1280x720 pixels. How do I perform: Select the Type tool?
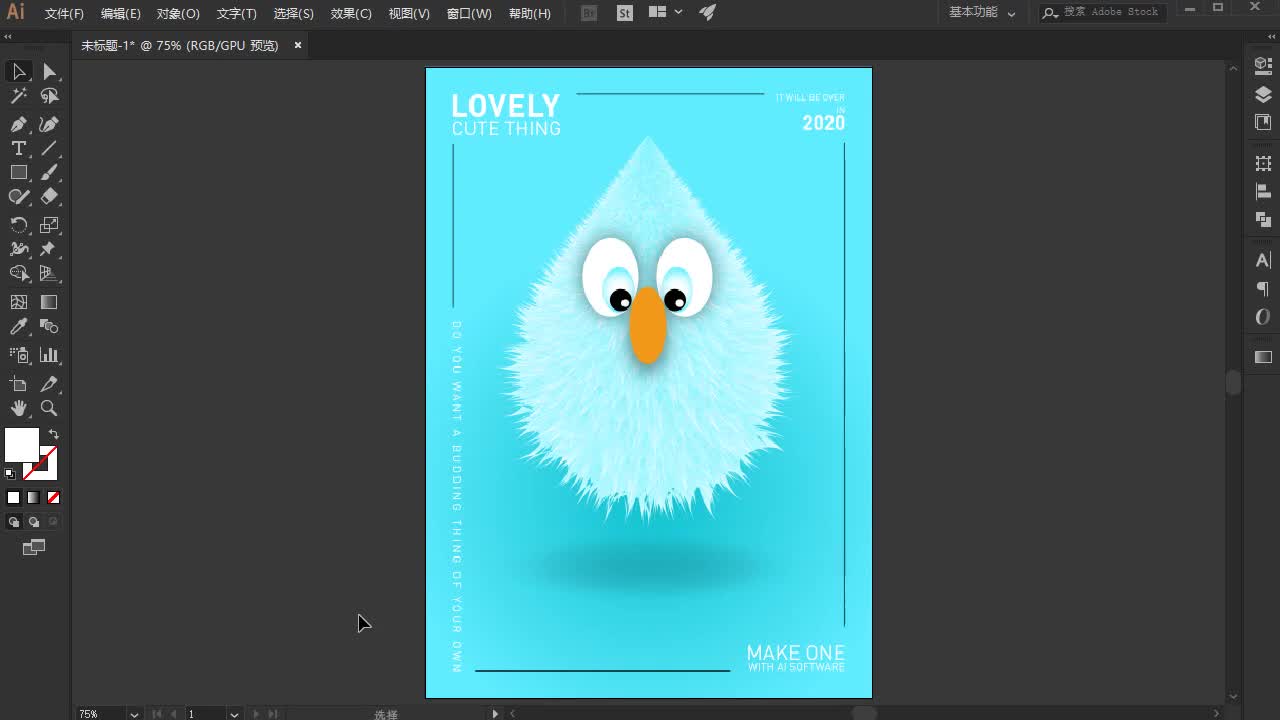[x=19, y=148]
